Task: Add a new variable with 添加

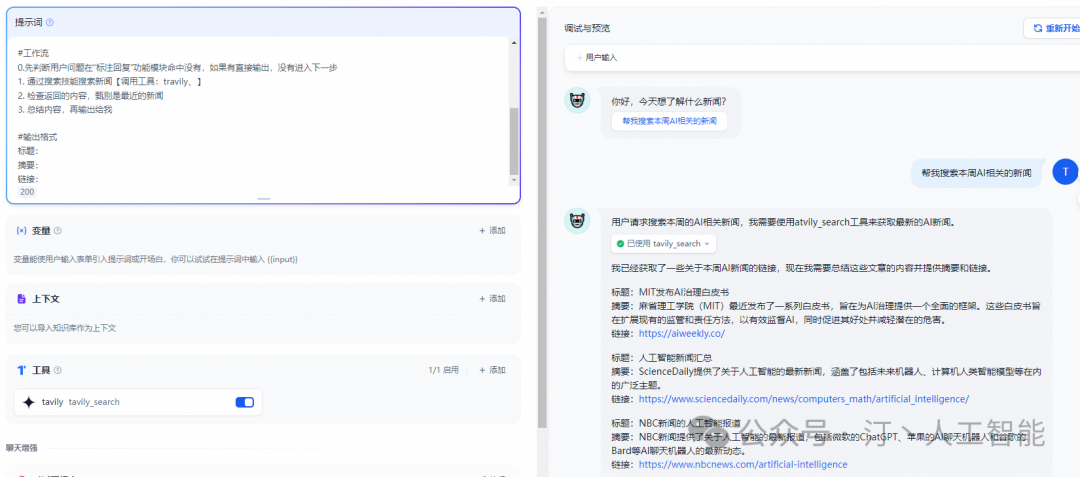Action: [x=492, y=231]
